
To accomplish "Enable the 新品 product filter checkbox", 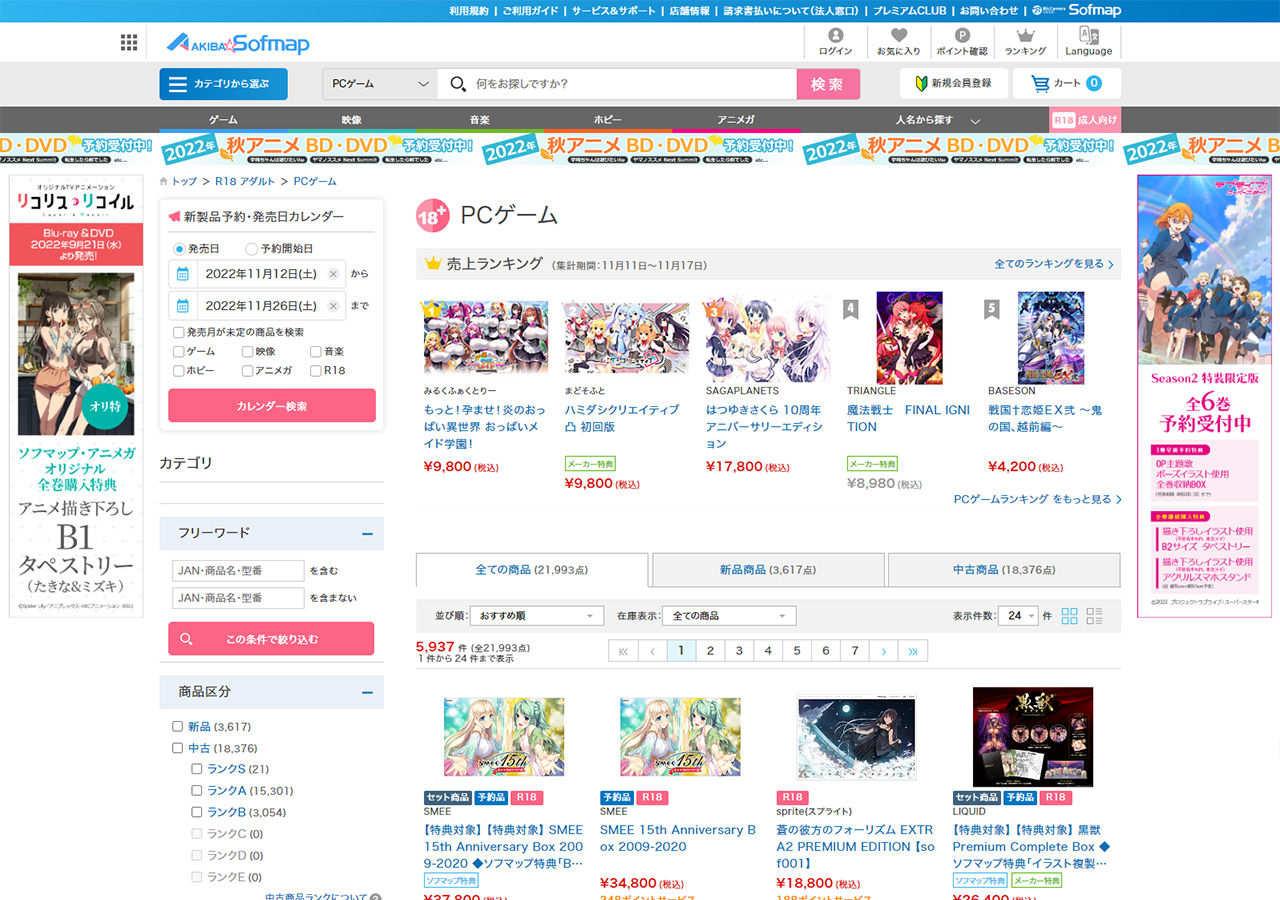I will [x=178, y=727].
